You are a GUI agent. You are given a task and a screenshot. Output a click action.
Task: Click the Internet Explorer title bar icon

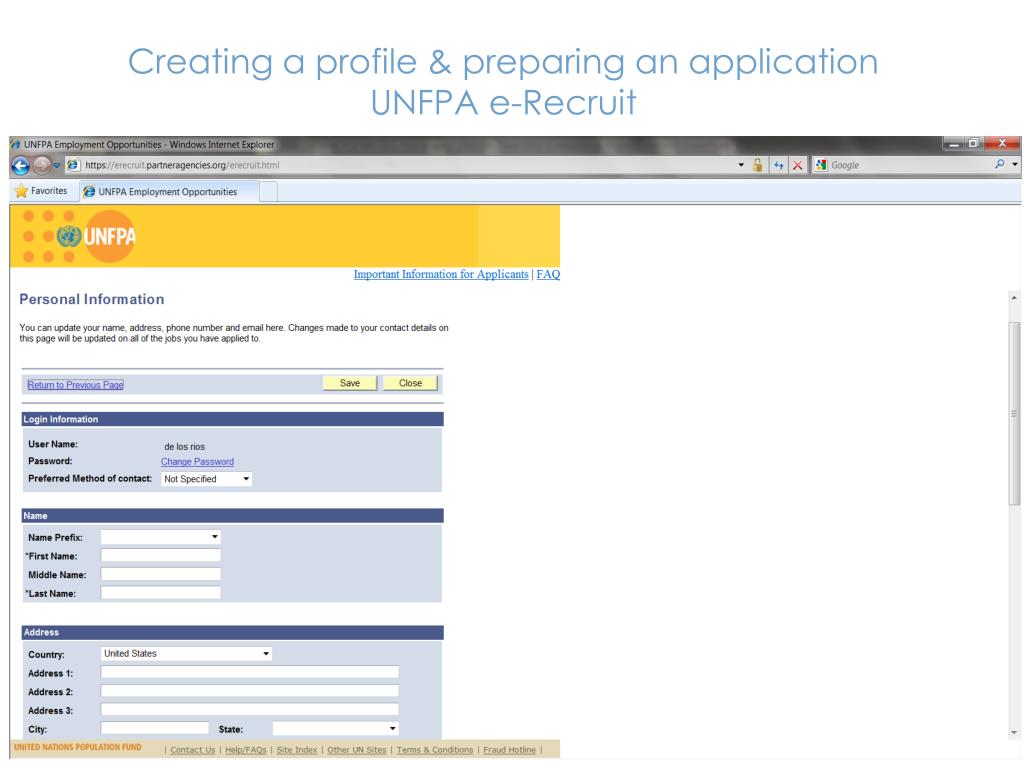[16, 144]
